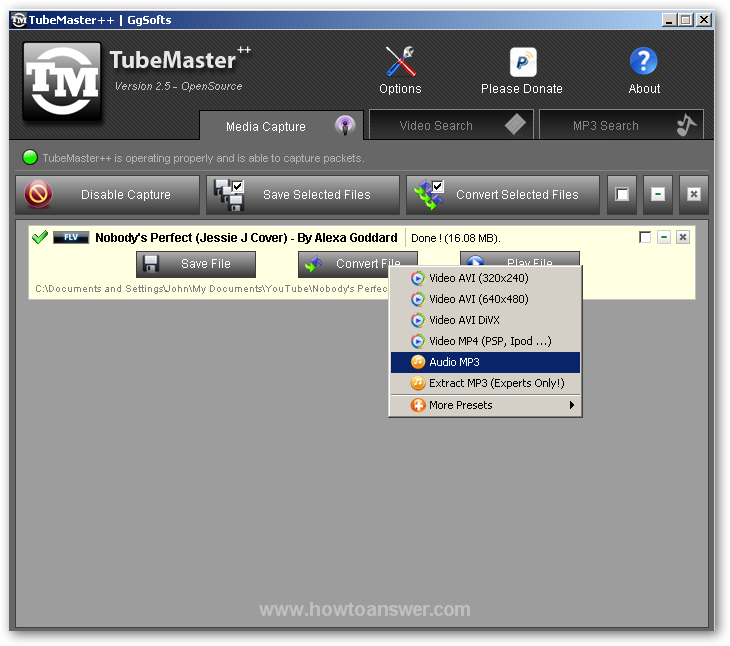Open the MP3 Search tab
This screenshot has width=730, height=646.
[x=621, y=125]
